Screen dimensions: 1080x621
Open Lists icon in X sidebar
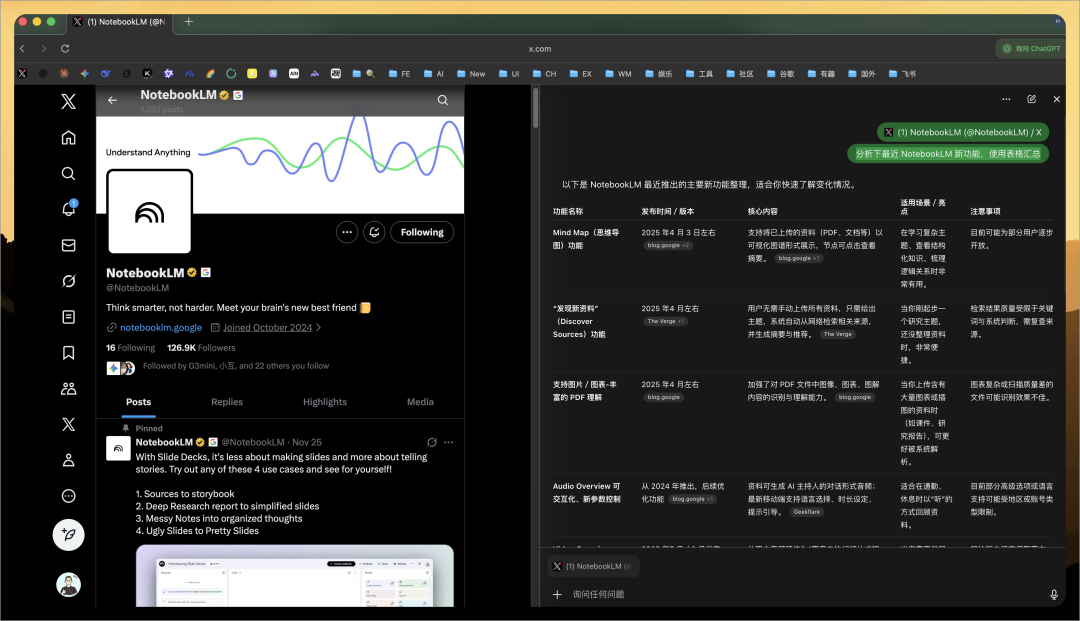point(68,317)
